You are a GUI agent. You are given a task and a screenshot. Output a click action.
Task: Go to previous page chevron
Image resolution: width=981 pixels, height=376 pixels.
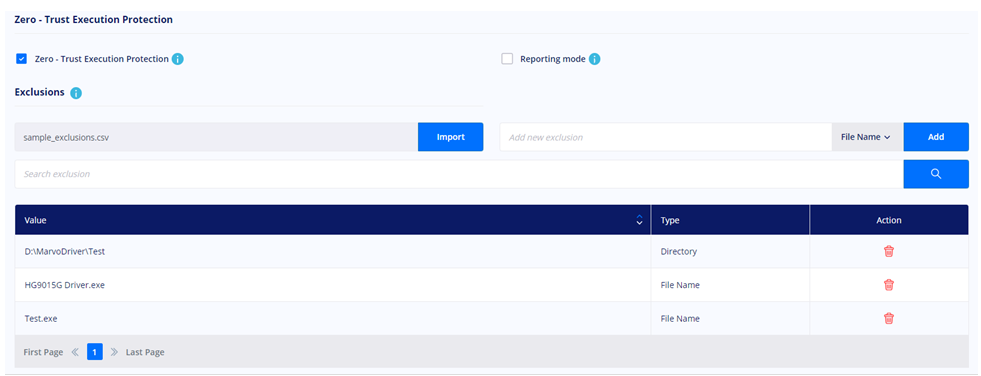(75, 352)
